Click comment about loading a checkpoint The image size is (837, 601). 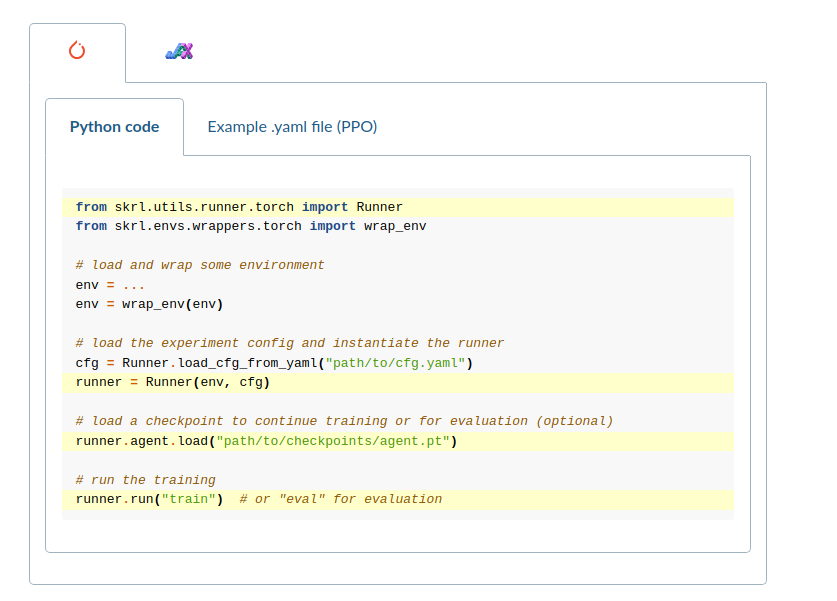pyautogui.click(x=344, y=421)
